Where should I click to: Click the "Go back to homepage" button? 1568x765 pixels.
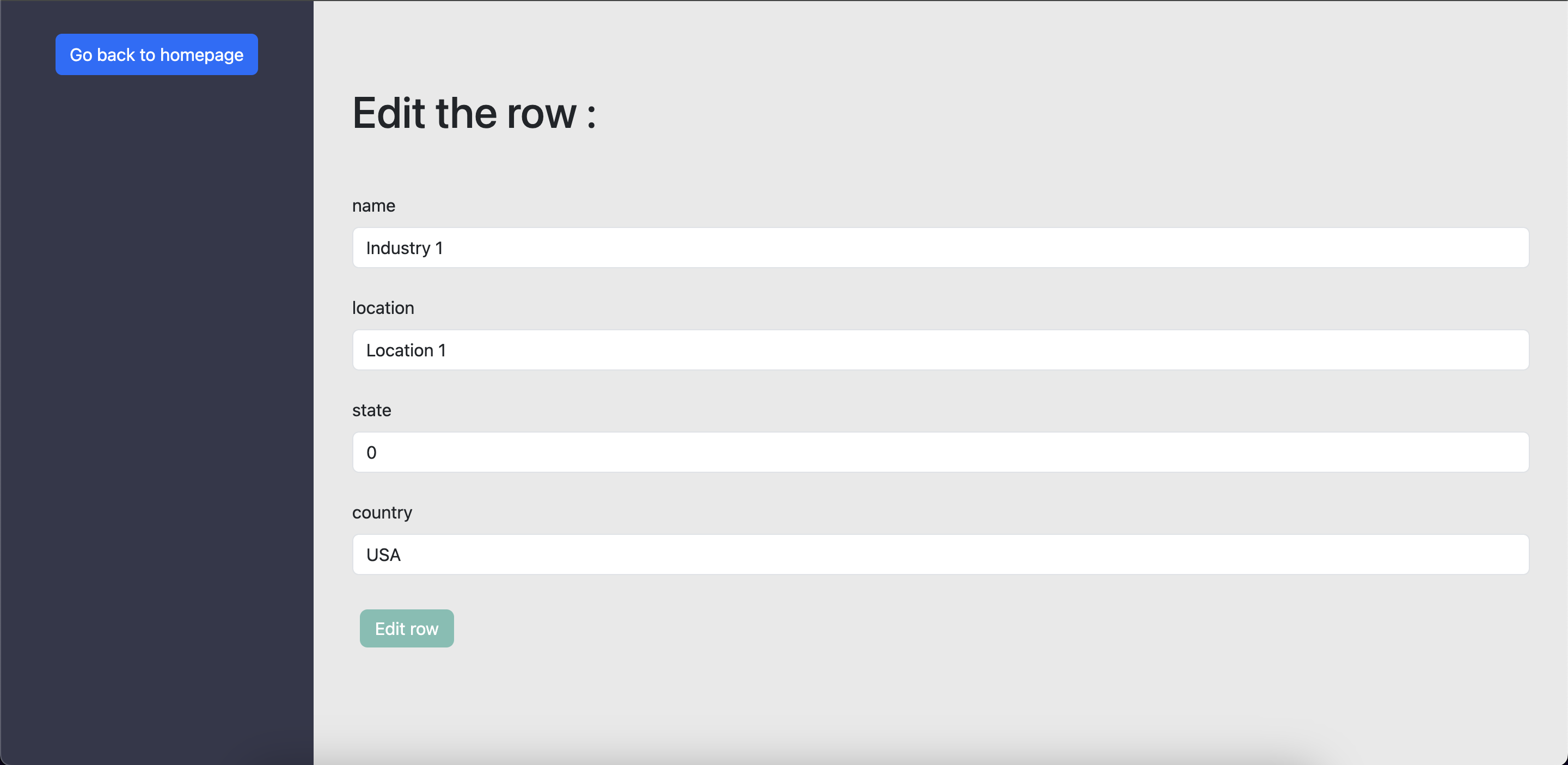pos(156,55)
